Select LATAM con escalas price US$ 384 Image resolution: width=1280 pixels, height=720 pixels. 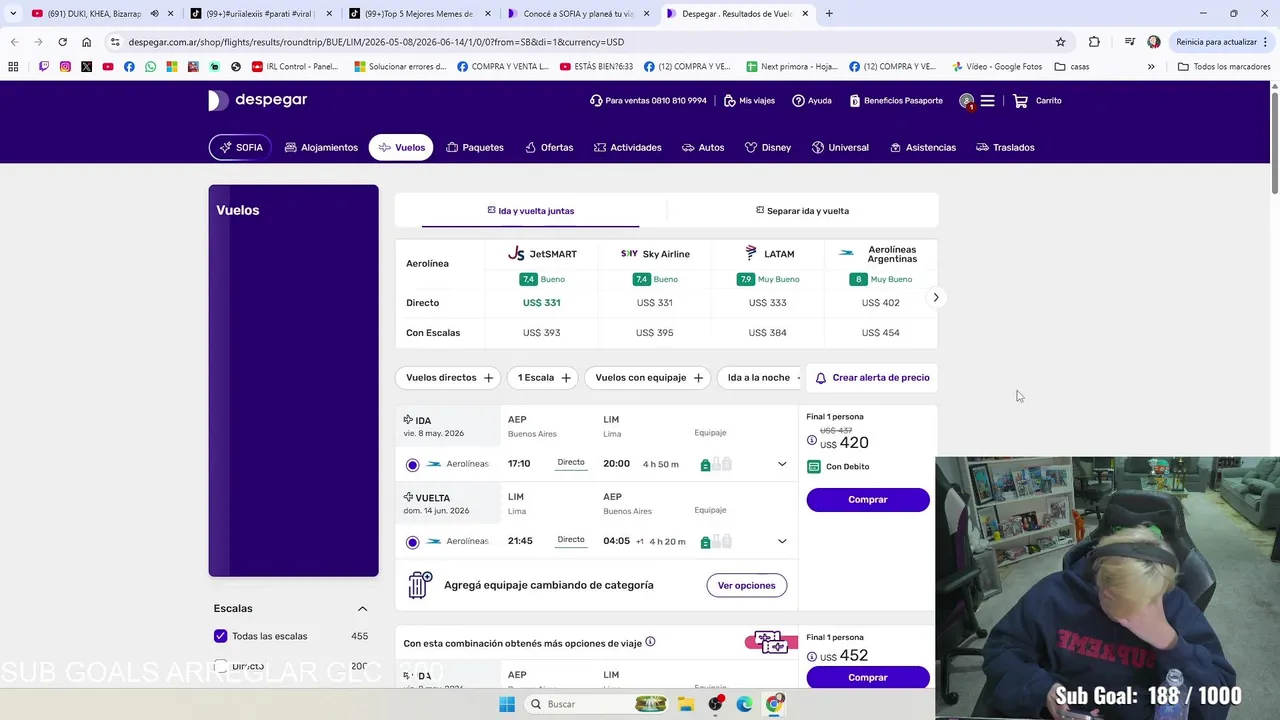coord(768,333)
